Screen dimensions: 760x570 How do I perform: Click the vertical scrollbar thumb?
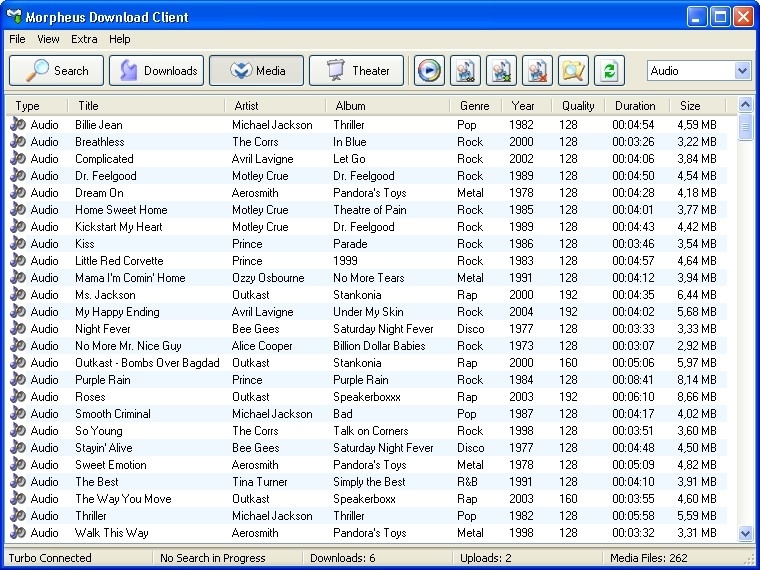click(x=745, y=127)
